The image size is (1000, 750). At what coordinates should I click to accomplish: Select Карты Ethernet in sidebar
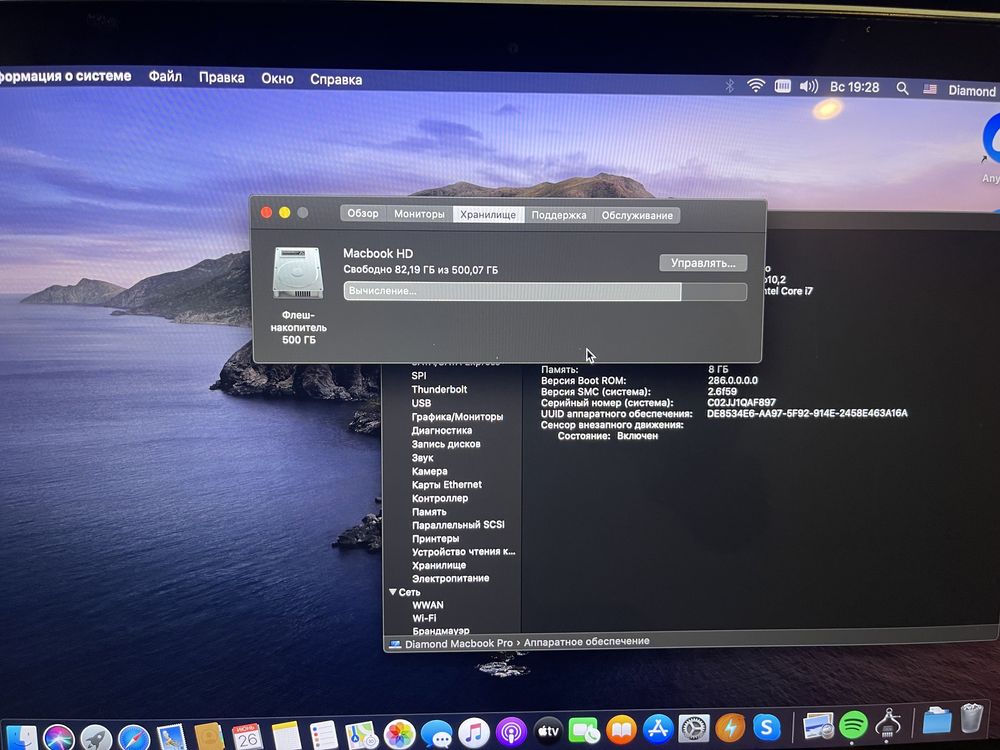point(446,485)
